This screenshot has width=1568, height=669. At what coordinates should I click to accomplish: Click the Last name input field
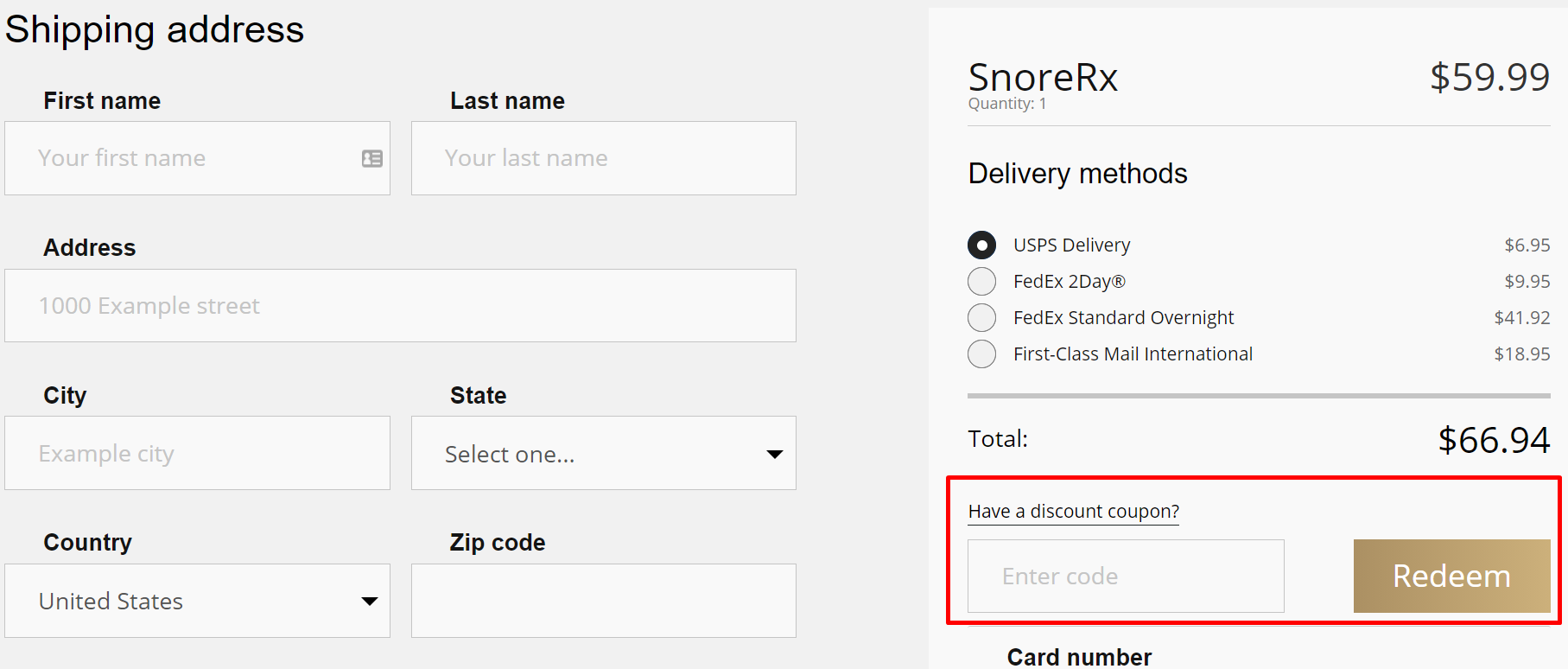(x=604, y=158)
